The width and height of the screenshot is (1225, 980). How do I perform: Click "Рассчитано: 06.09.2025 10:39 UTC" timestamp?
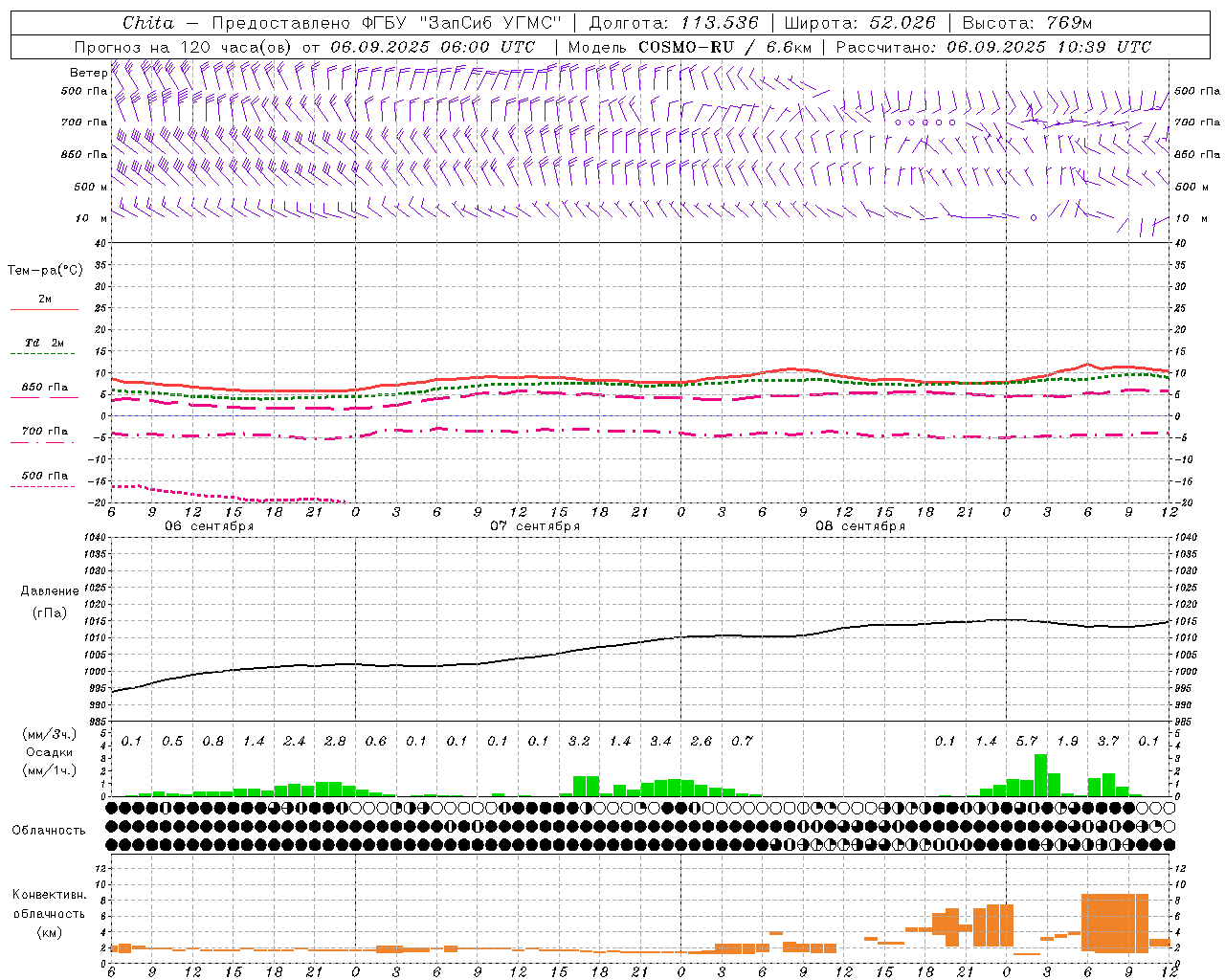(x=993, y=47)
